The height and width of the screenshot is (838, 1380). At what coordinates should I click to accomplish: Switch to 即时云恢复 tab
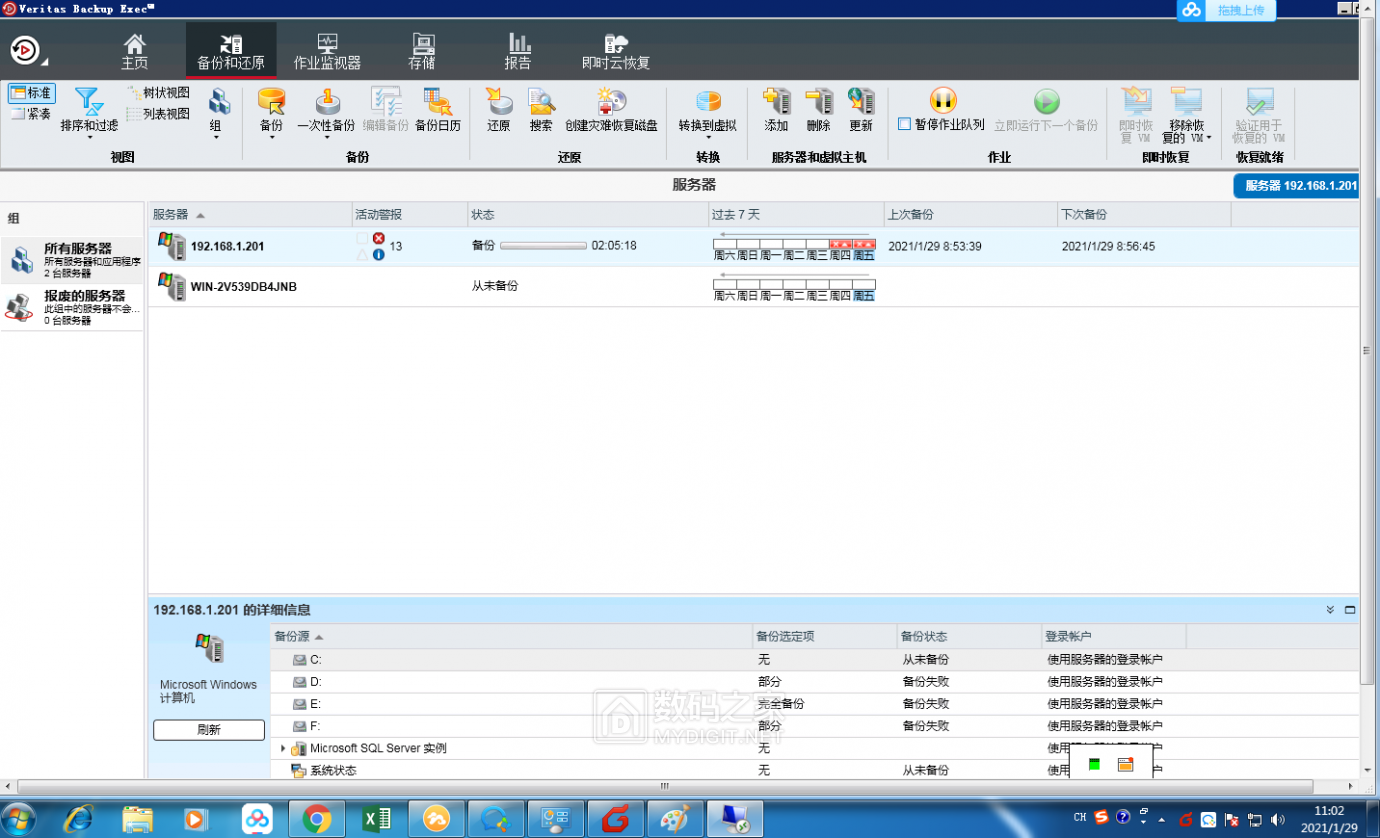pyautogui.click(x=616, y=51)
